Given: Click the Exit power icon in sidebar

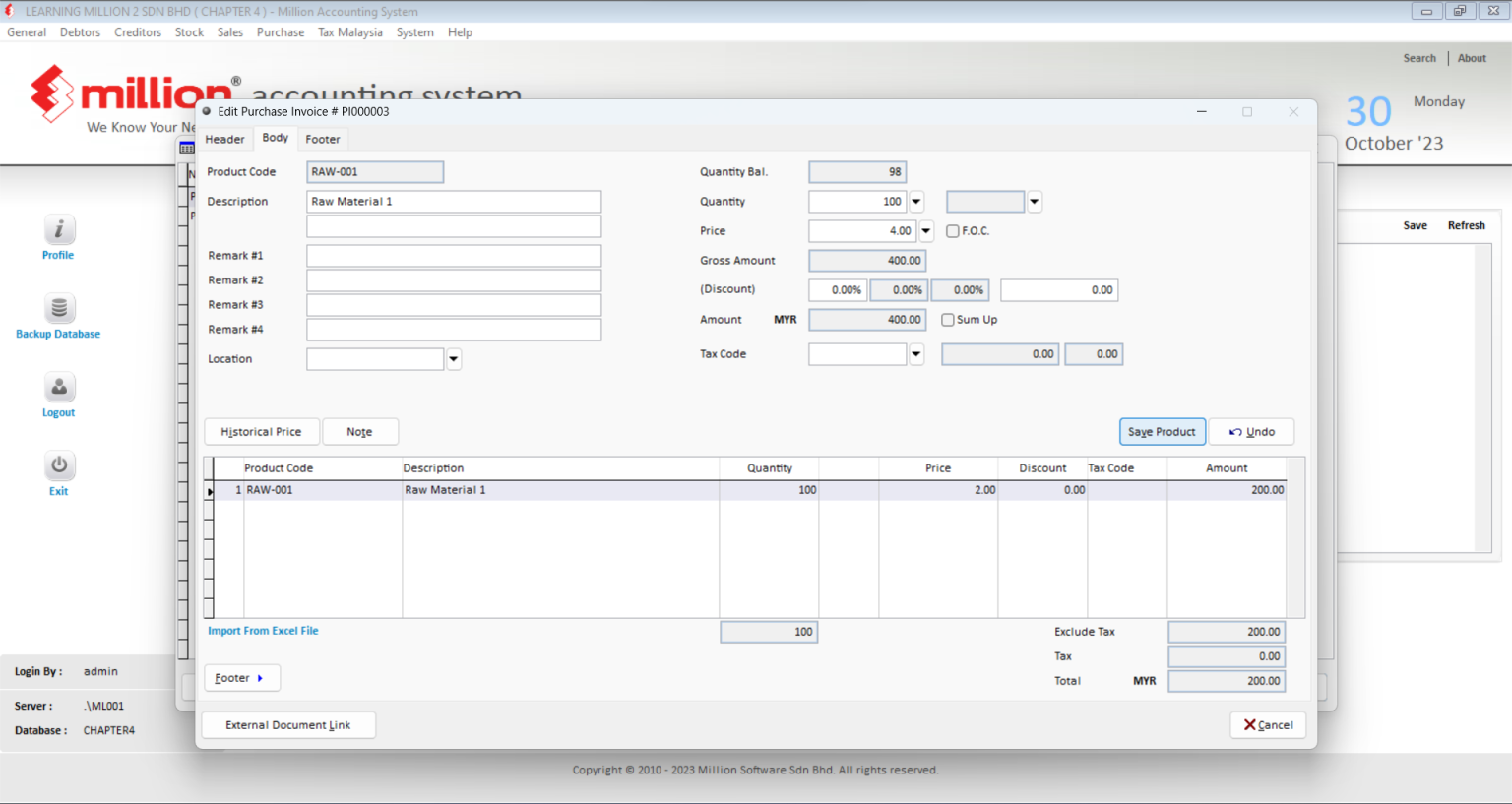Looking at the screenshot, I should (58, 465).
